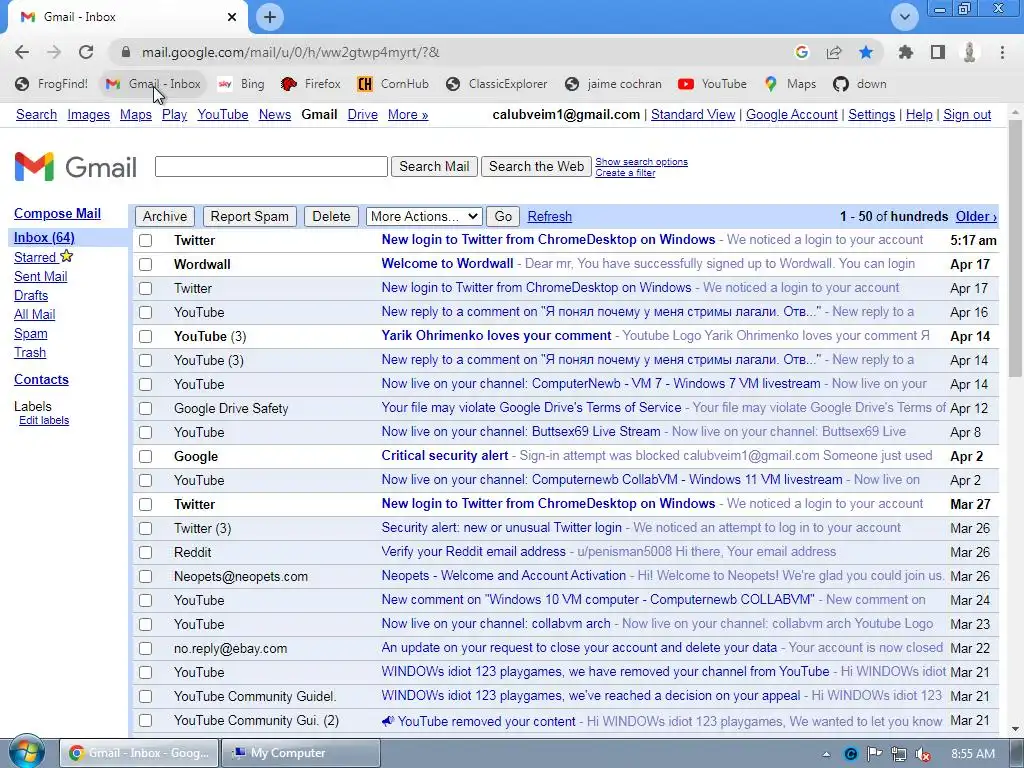
Task: Click the volume muted tray icon
Action: [x=923, y=754]
